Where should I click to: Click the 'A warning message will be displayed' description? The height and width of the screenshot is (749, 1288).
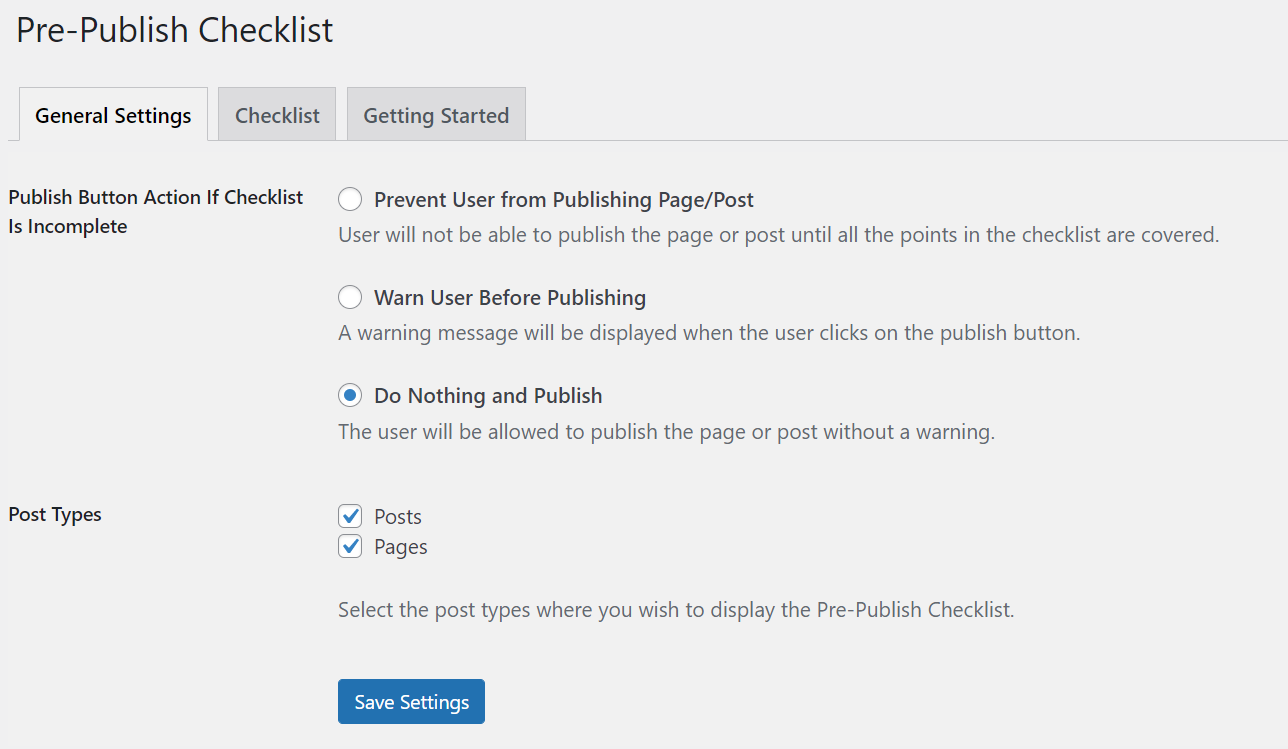(709, 333)
